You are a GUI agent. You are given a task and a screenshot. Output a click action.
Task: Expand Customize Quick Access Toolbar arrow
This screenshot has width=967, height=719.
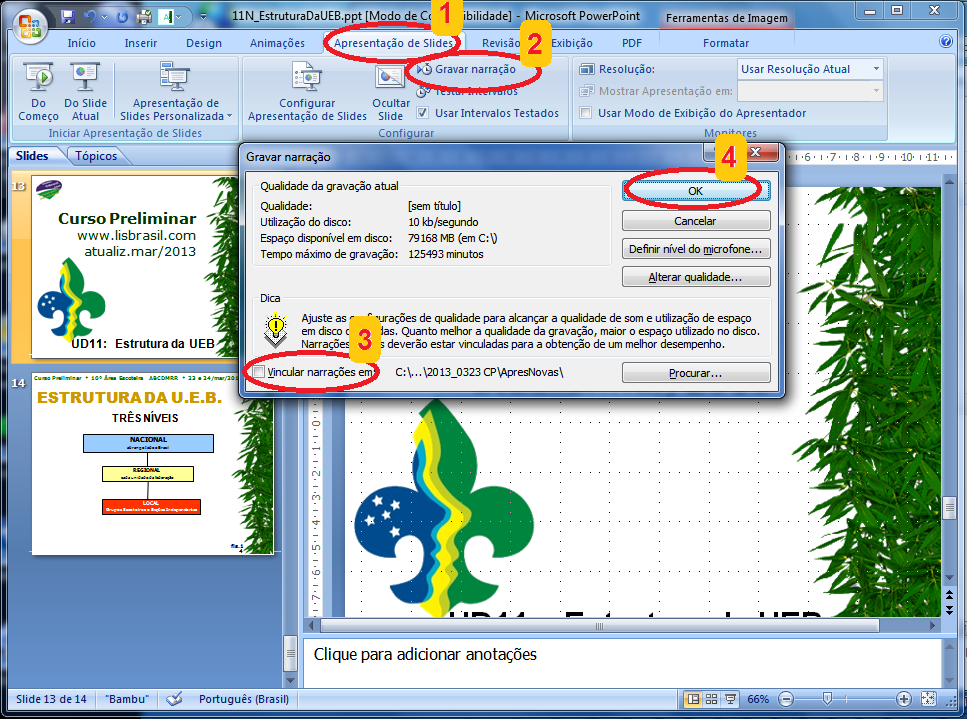coord(203,17)
